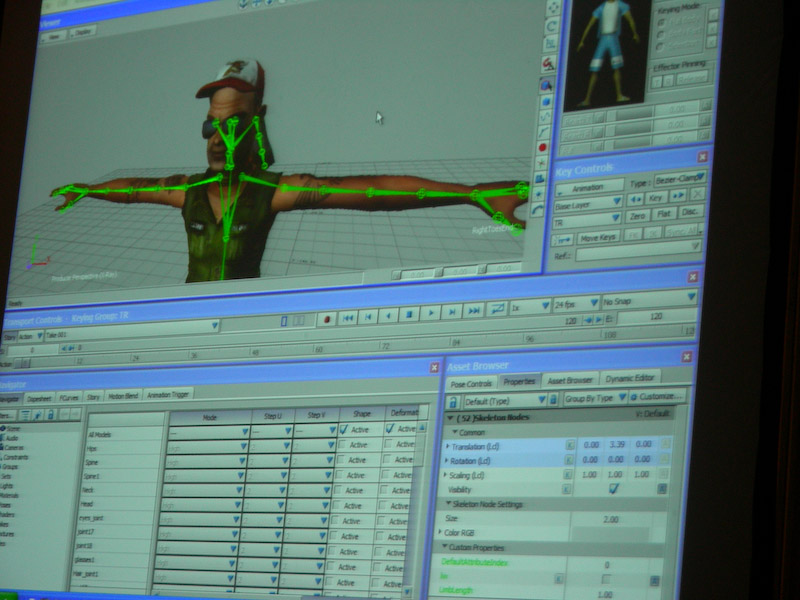Click the list view icon in Navigator toolbar
Screen dimensions: 800x600
tap(24, 415)
